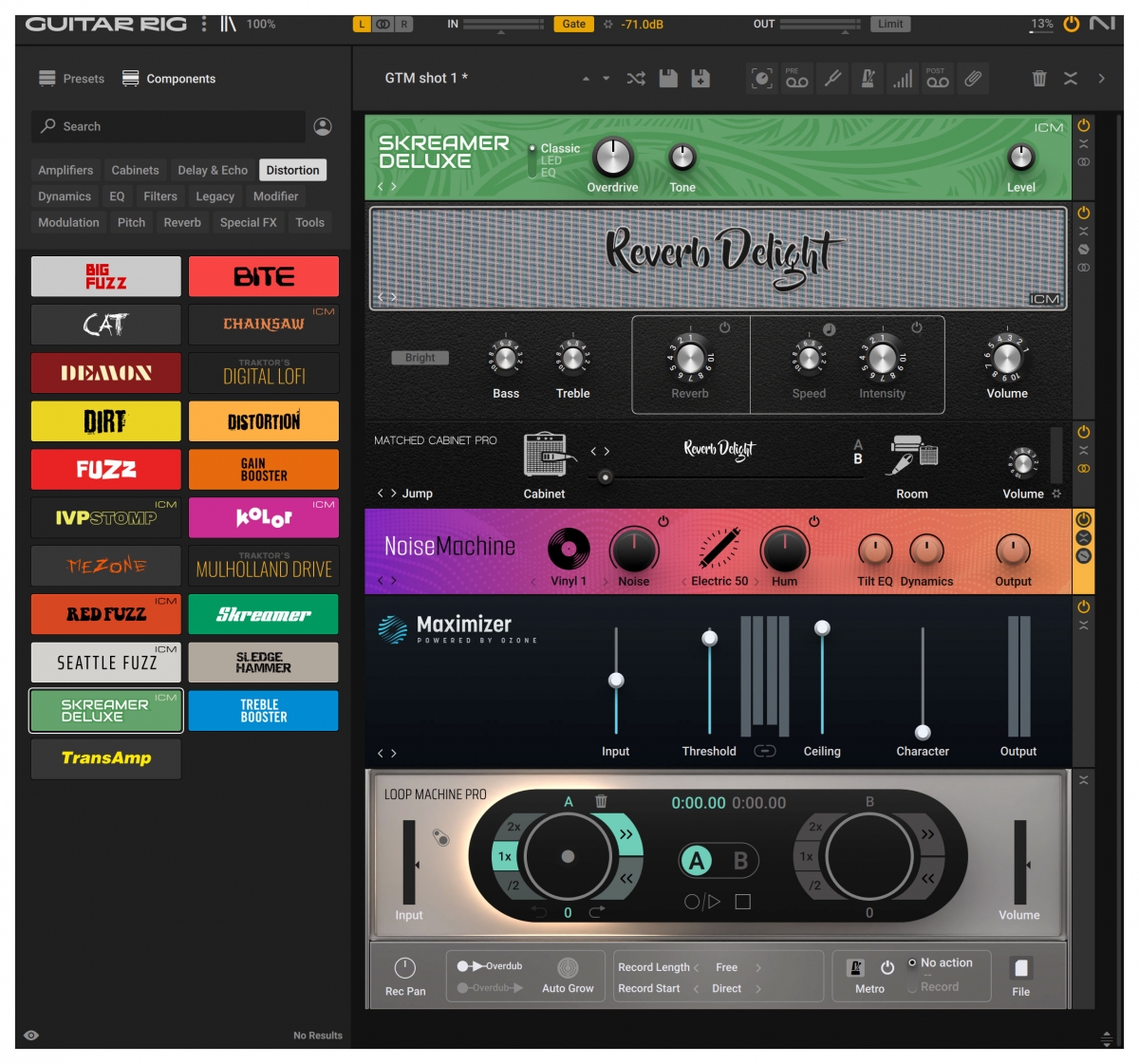Open the metronome icon in toolbar
The image size is (1139, 1064).
(868, 79)
